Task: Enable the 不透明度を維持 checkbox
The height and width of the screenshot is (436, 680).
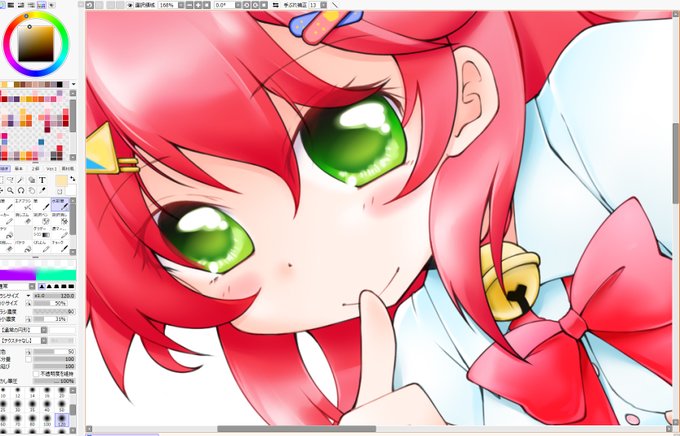Action: [x=36, y=374]
